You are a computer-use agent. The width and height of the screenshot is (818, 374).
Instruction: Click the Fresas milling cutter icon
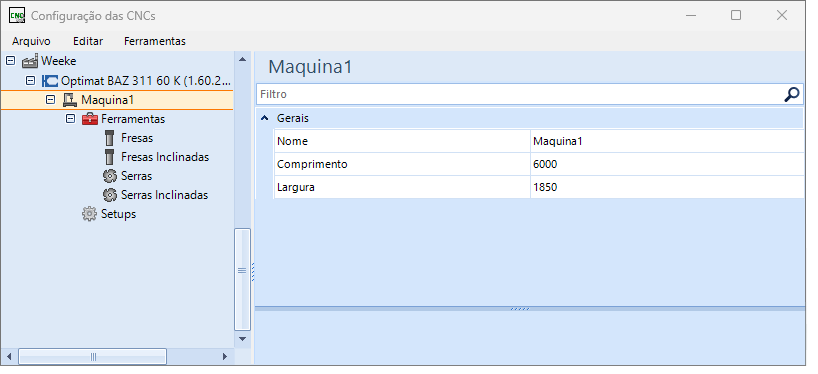(x=109, y=138)
